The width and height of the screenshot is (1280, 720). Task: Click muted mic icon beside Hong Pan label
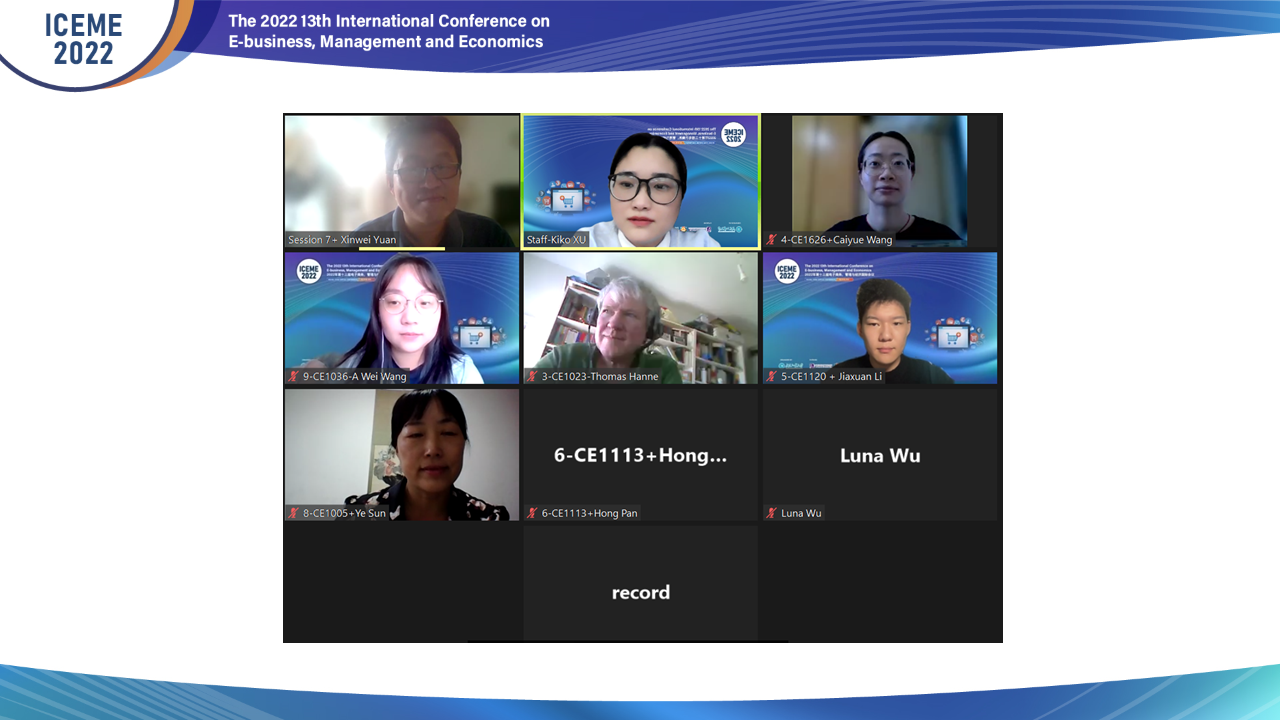point(533,513)
